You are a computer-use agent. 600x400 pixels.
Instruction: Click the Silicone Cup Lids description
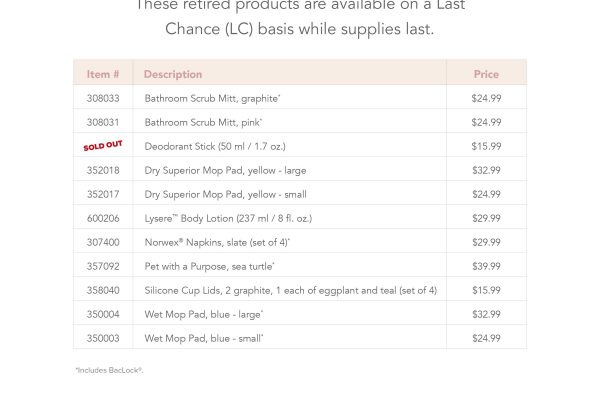coord(290,290)
